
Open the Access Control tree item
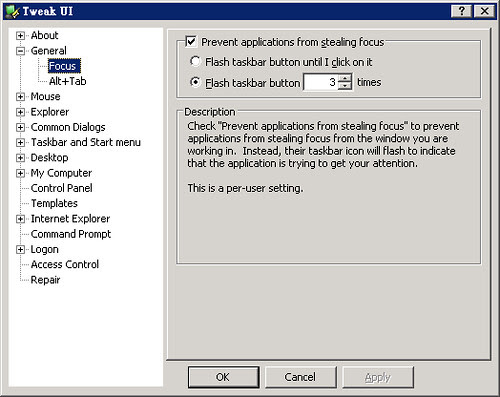[x=65, y=264]
